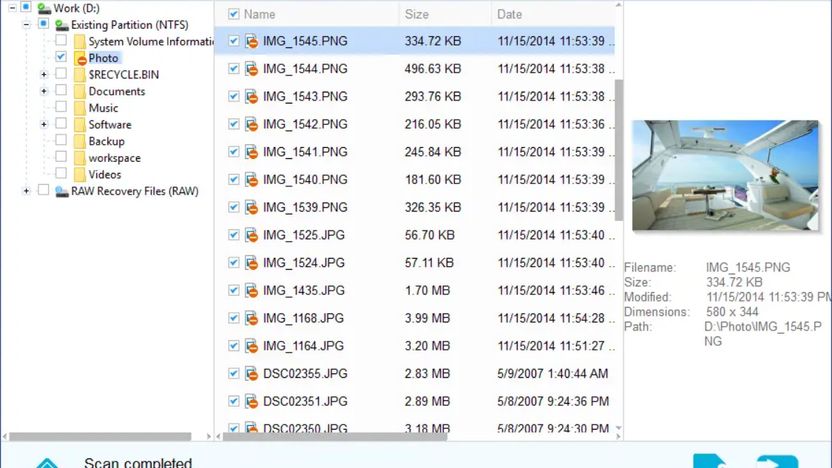
Task: Toggle the select-all checkbox beside Name
Action: tap(233, 14)
